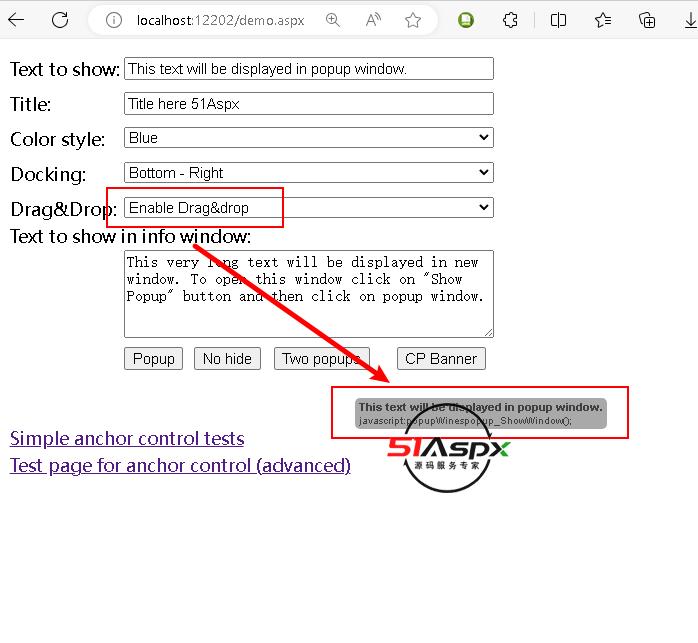Viewport: 698px width, 643px height.
Task: Open the Drag&Drop dropdown
Action: pyautogui.click(x=308, y=208)
